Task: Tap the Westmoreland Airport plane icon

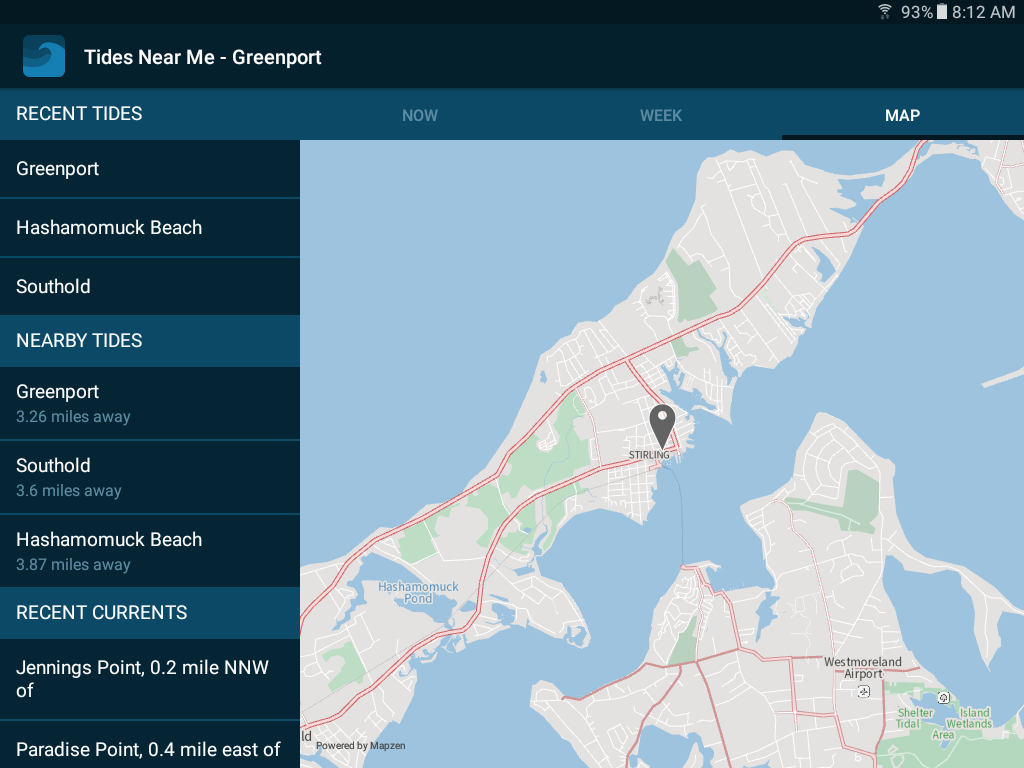Action: (863, 691)
